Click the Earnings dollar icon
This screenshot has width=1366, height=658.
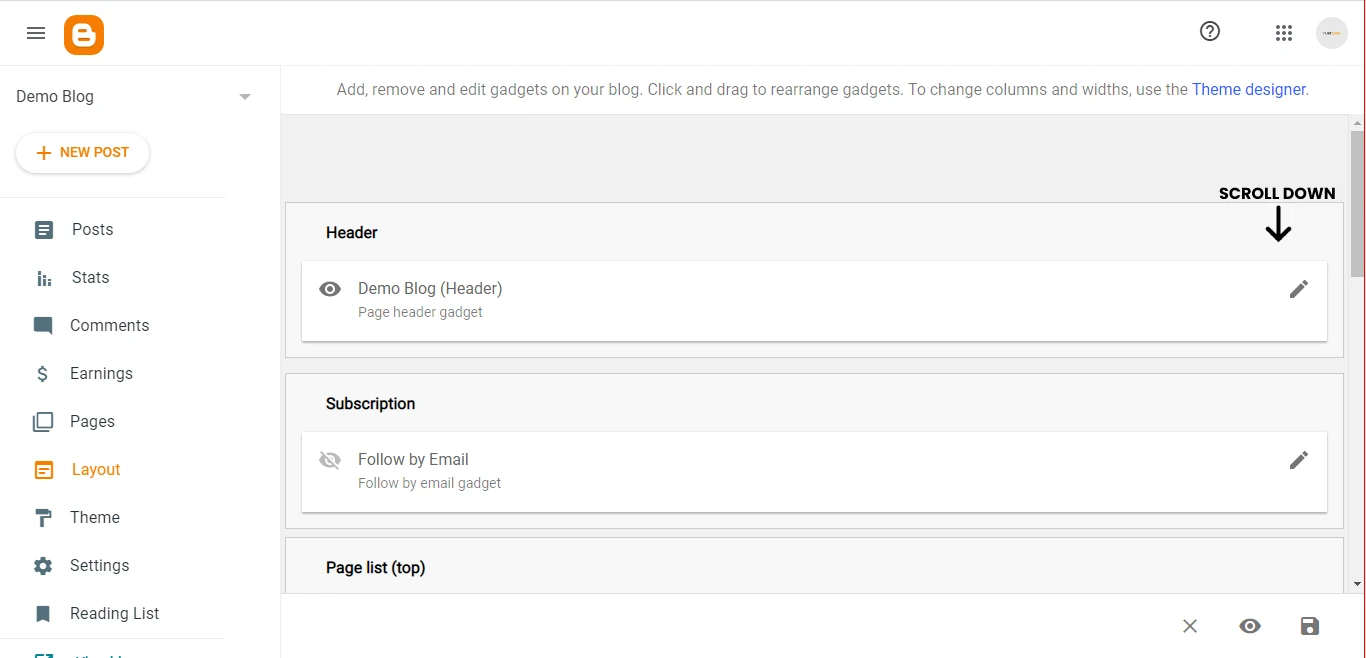point(42,373)
